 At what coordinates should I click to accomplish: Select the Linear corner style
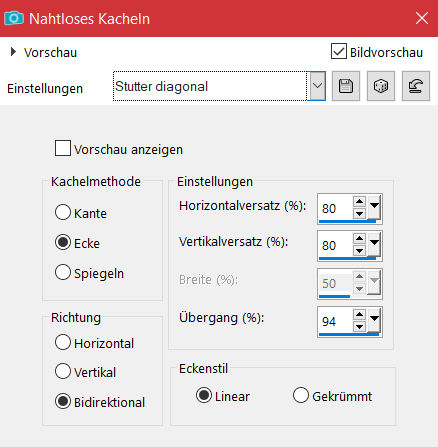pos(204,395)
